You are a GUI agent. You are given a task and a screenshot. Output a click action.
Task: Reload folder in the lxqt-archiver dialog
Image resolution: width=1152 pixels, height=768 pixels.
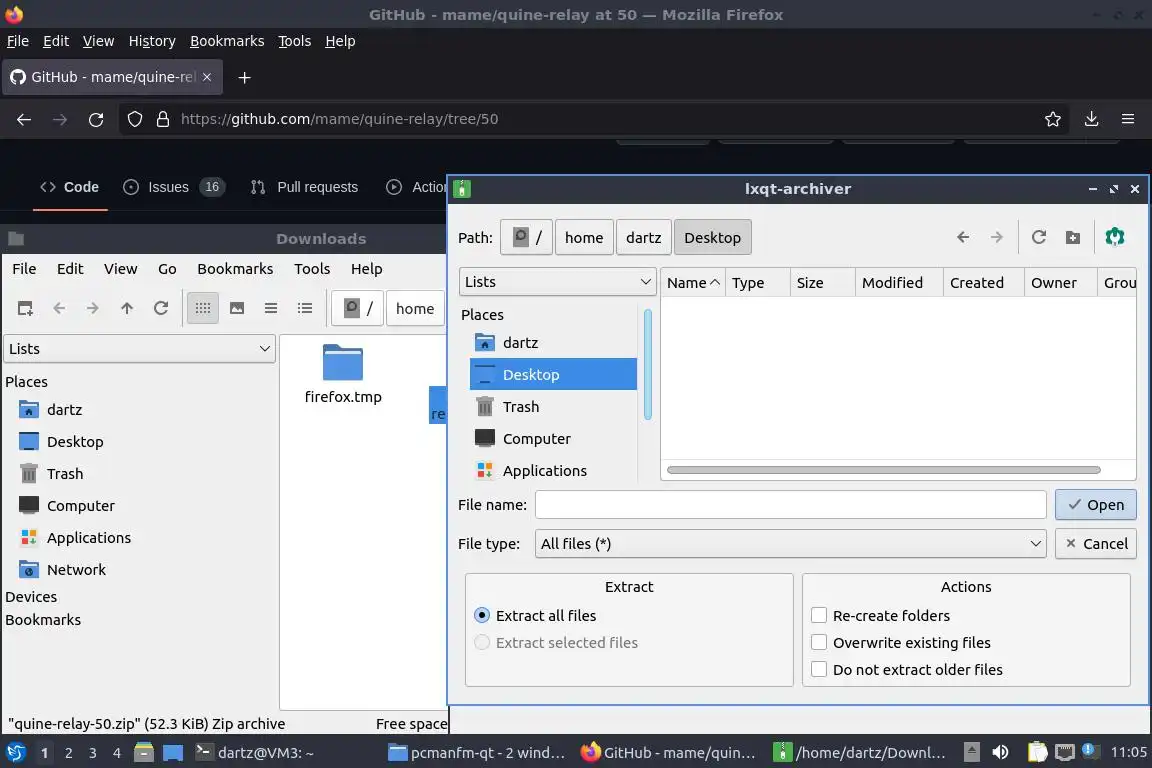coord(1039,237)
